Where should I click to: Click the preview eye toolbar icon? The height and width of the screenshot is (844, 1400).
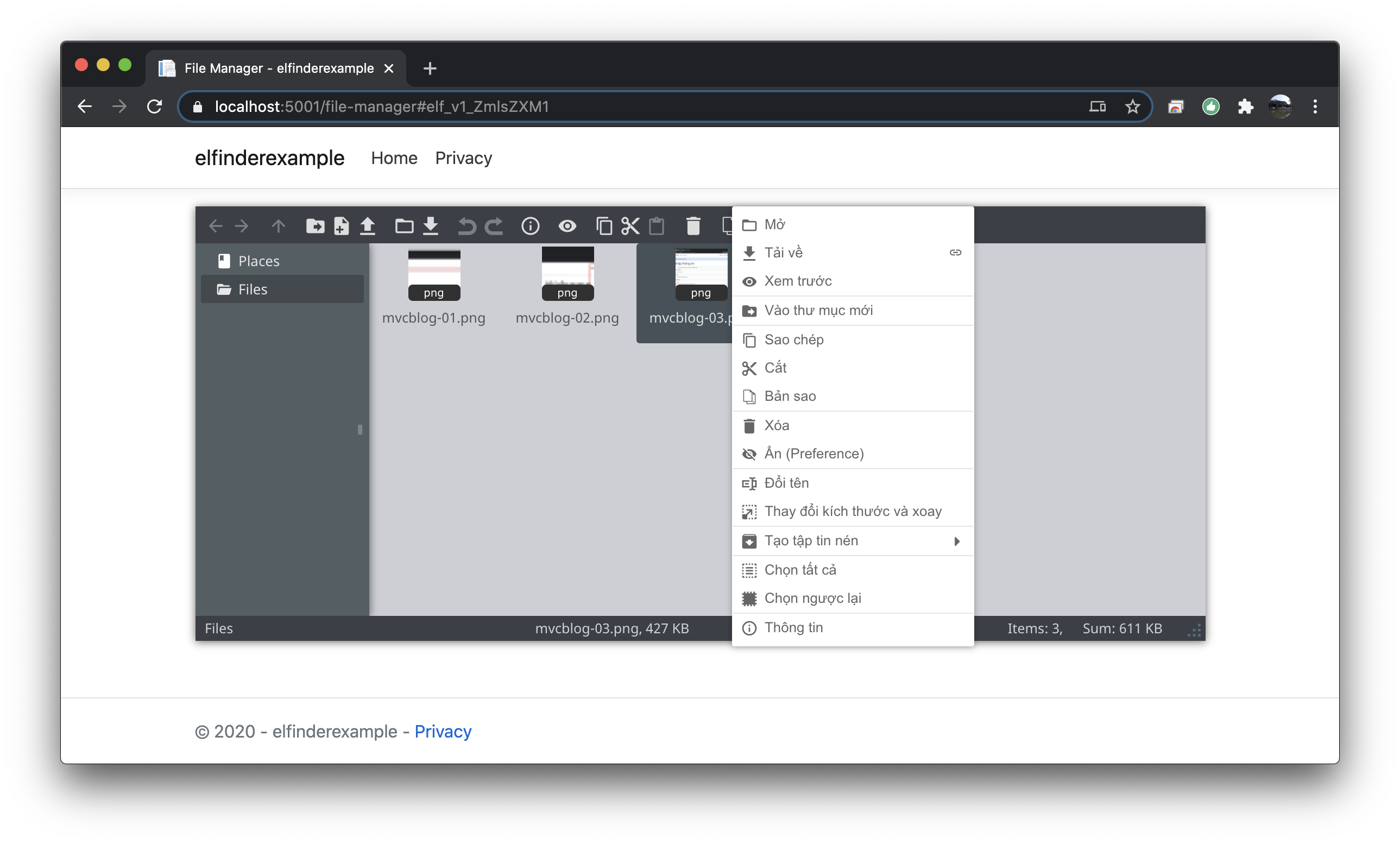(x=567, y=226)
